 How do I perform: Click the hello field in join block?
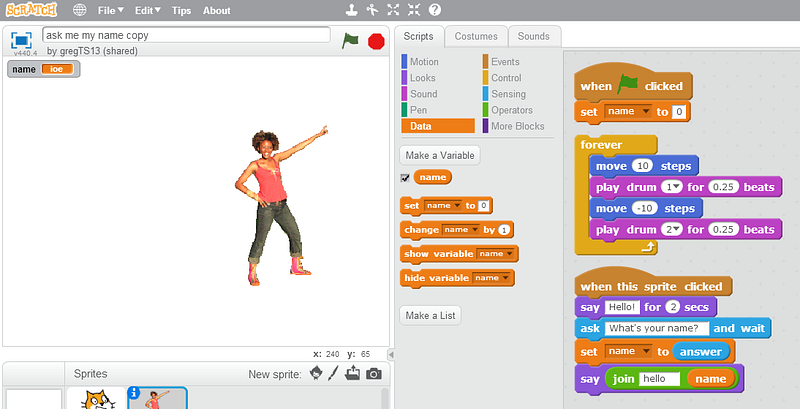[659, 379]
